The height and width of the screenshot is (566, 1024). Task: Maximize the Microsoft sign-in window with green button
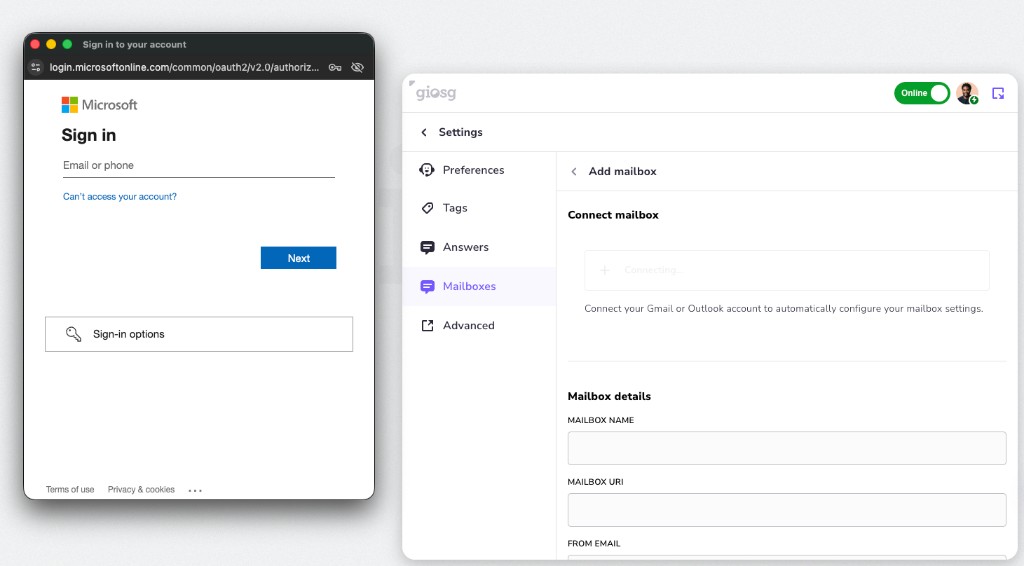coord(67,44)
